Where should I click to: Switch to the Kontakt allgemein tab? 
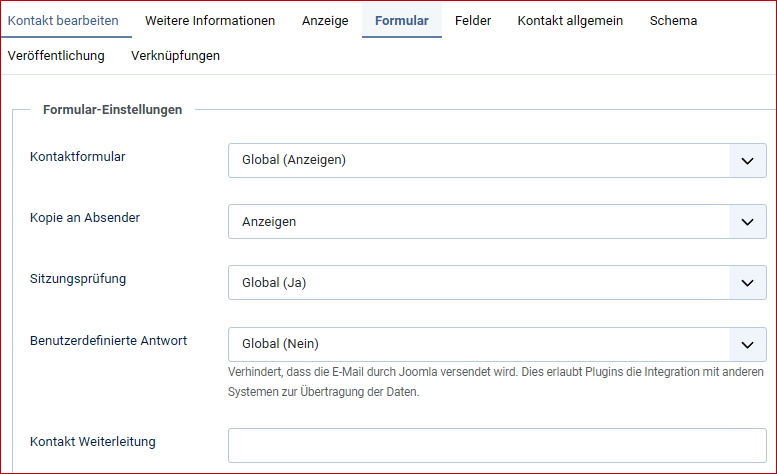pyautogui.click(x=570, y=20)
